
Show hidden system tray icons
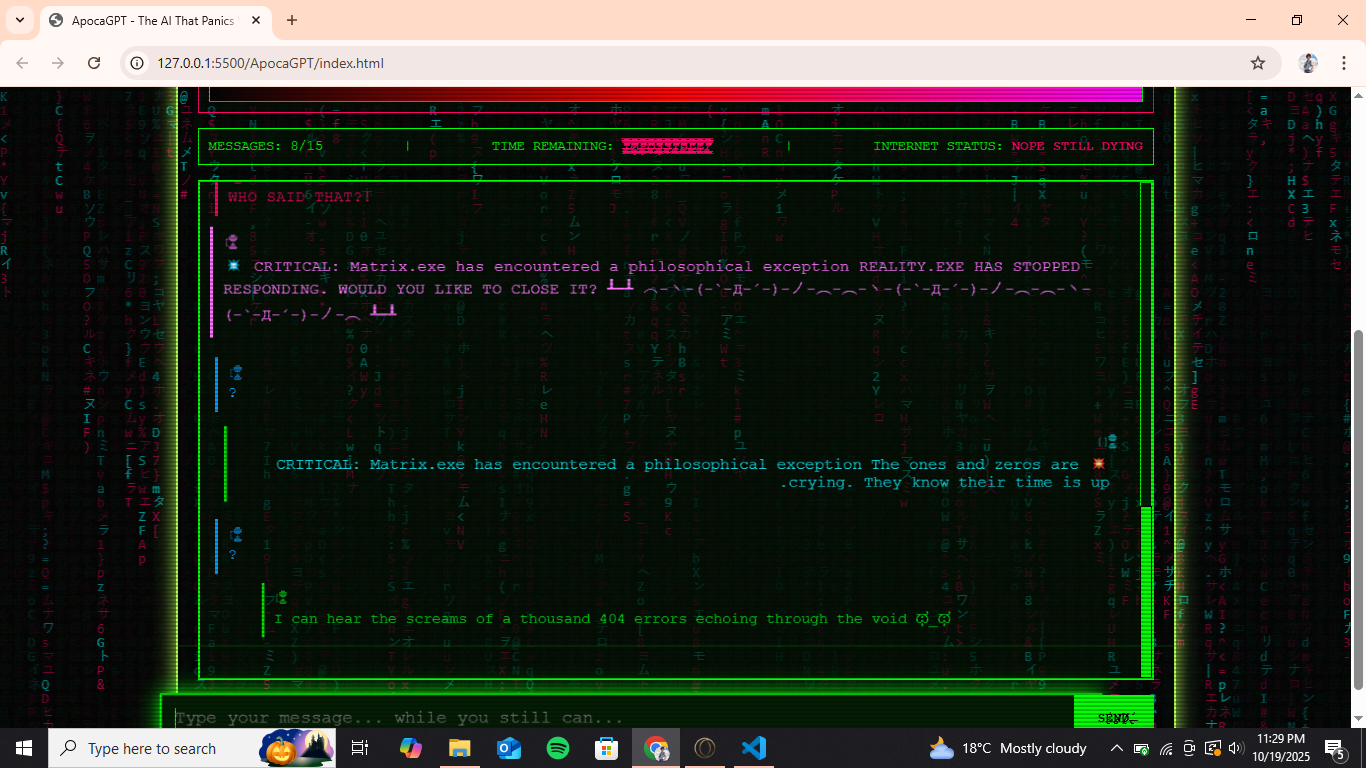pyautogui.click(x=1117, y=748)
